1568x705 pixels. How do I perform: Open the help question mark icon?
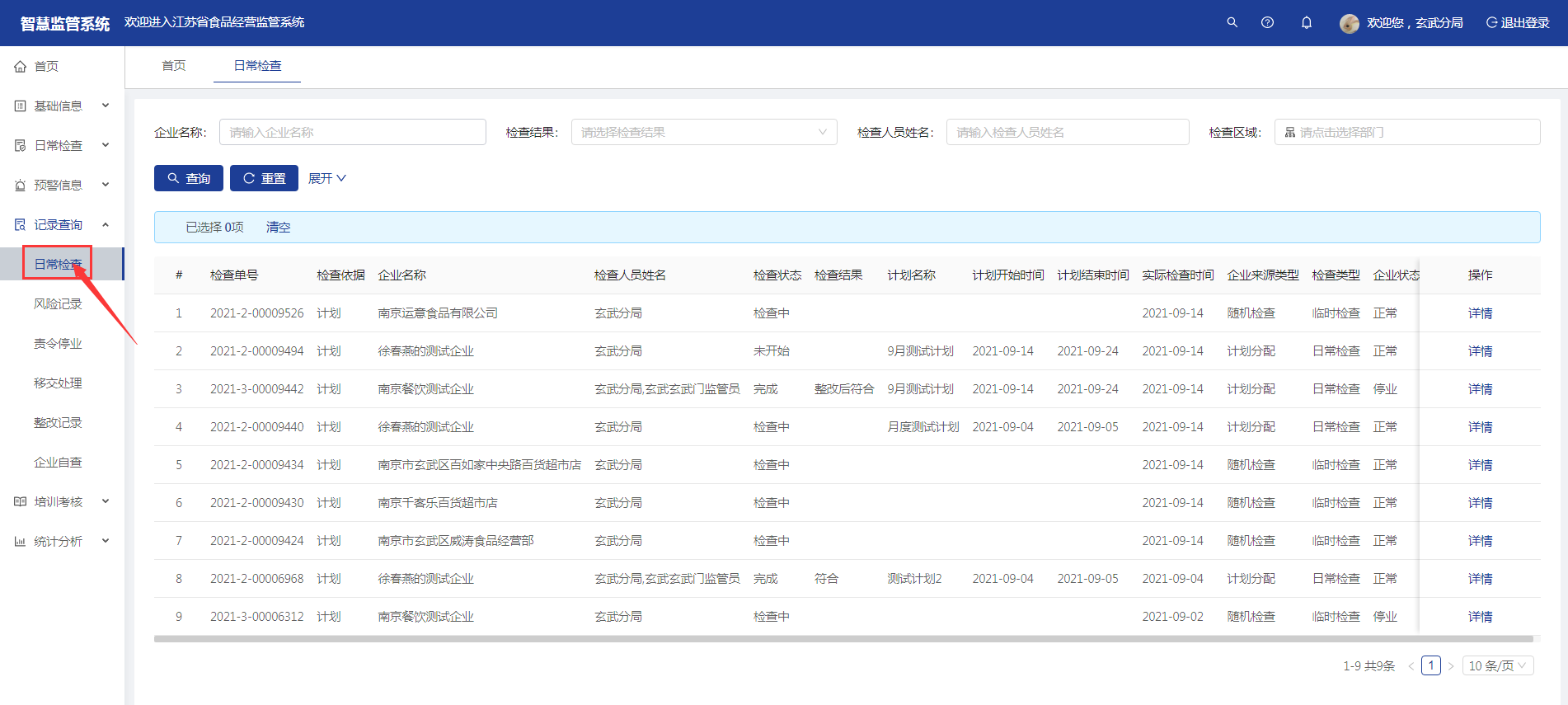[1267, 22]
